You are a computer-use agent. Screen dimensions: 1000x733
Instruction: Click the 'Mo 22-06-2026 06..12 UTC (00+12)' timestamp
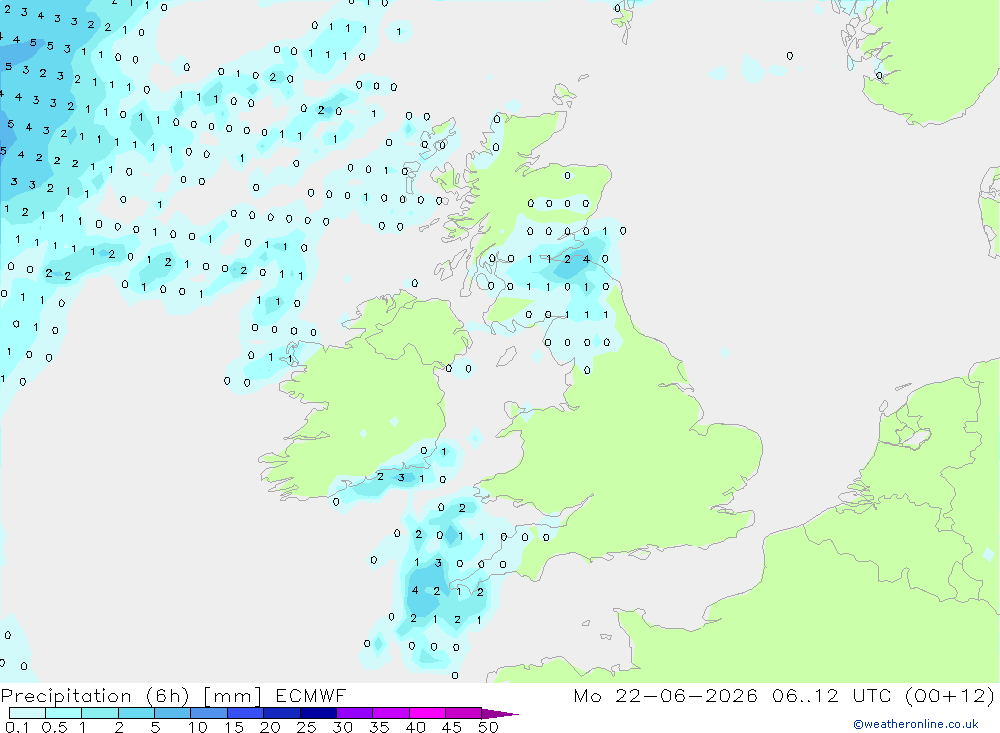pos(784,695)
